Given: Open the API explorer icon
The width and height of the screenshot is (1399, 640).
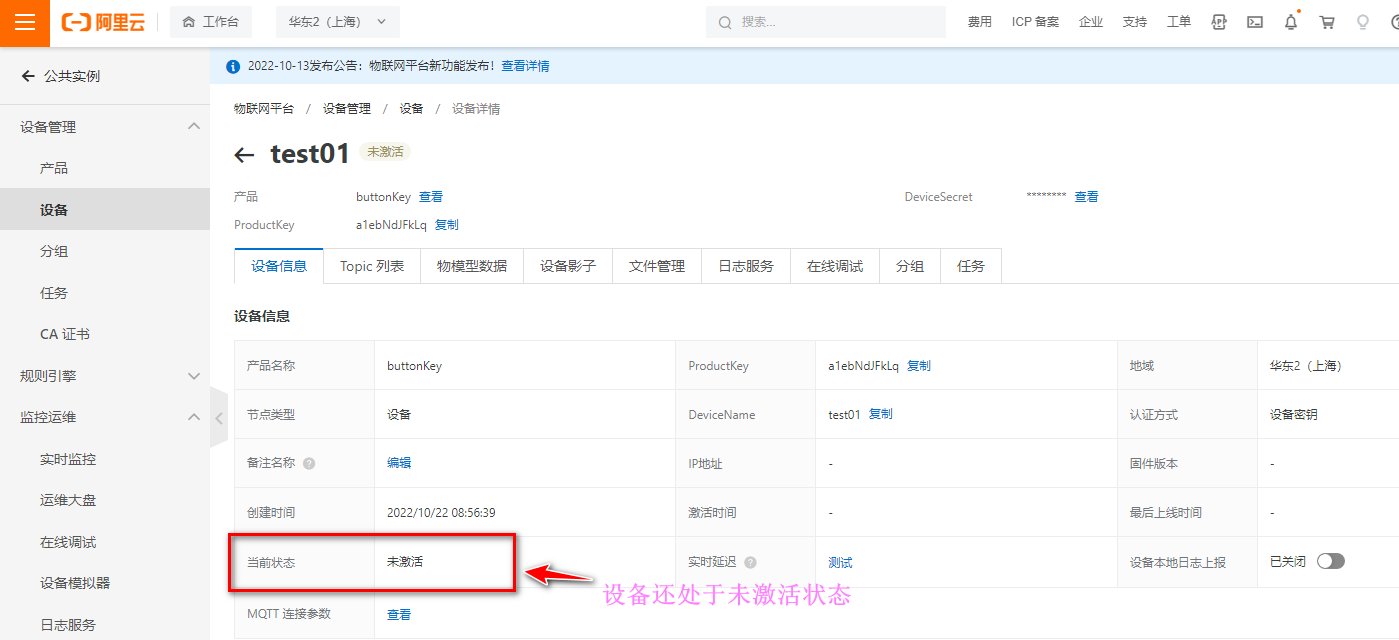Looking at the screenshot, I should [1219, 22].
